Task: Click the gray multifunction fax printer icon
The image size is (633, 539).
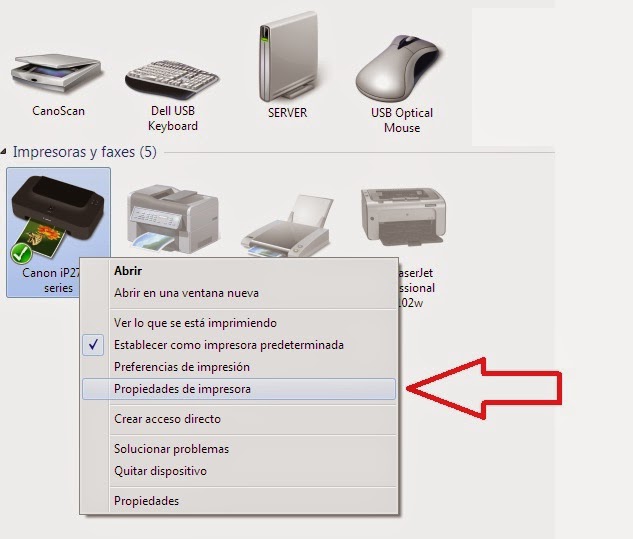Action: point(173,220)
